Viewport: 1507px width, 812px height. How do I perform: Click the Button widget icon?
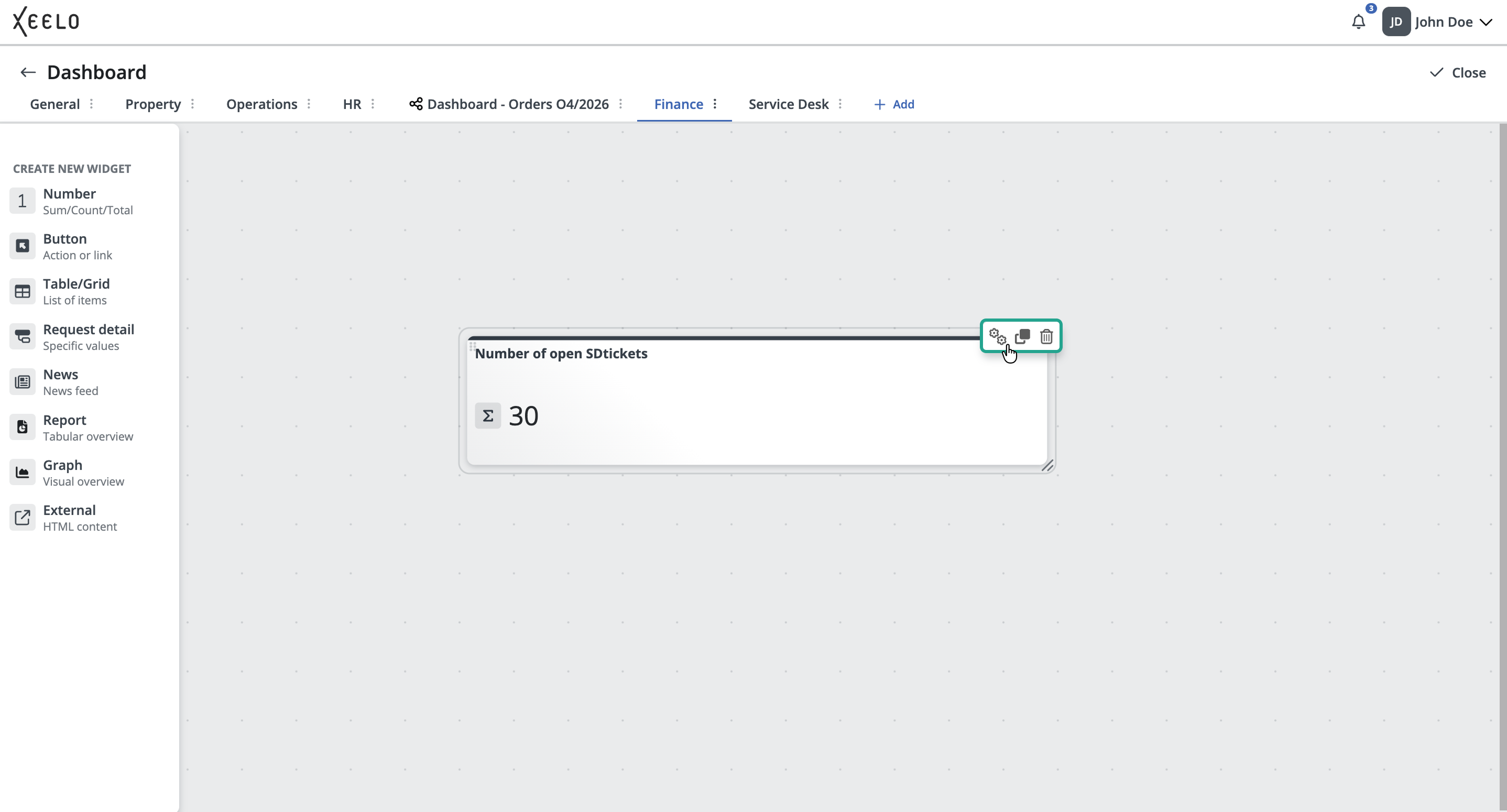point(22,246)
